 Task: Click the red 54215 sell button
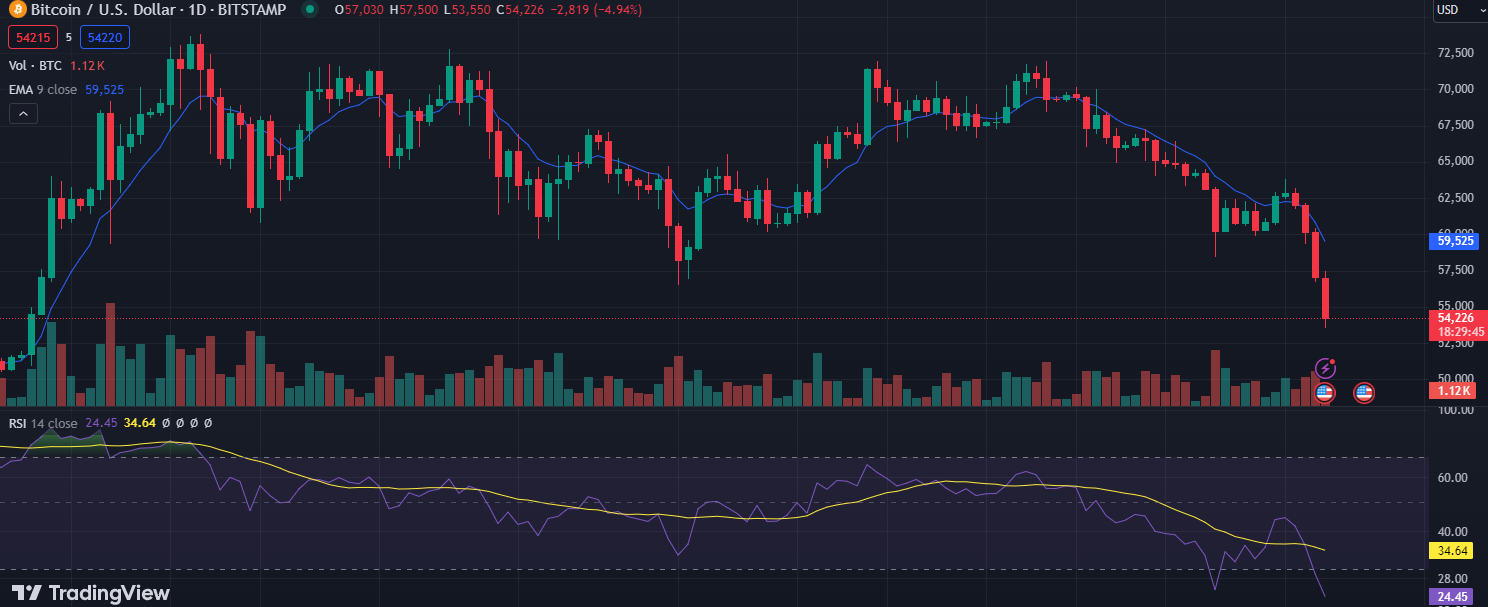coord(32,37)
